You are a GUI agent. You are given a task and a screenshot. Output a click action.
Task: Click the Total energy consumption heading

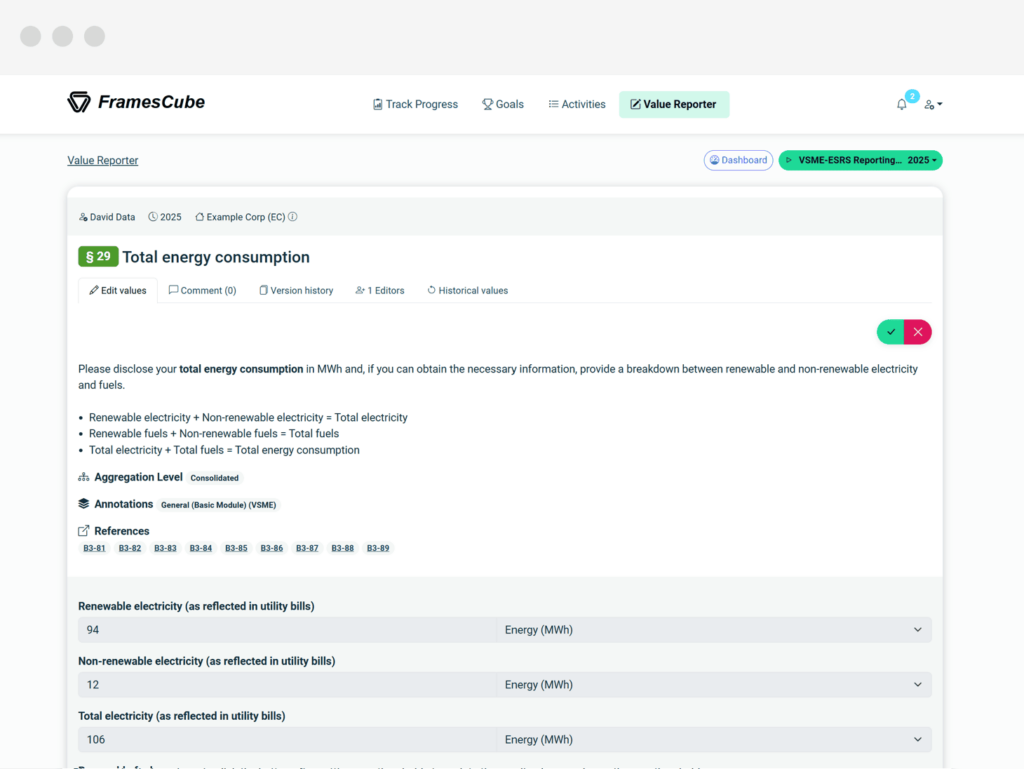pos(216,257)
